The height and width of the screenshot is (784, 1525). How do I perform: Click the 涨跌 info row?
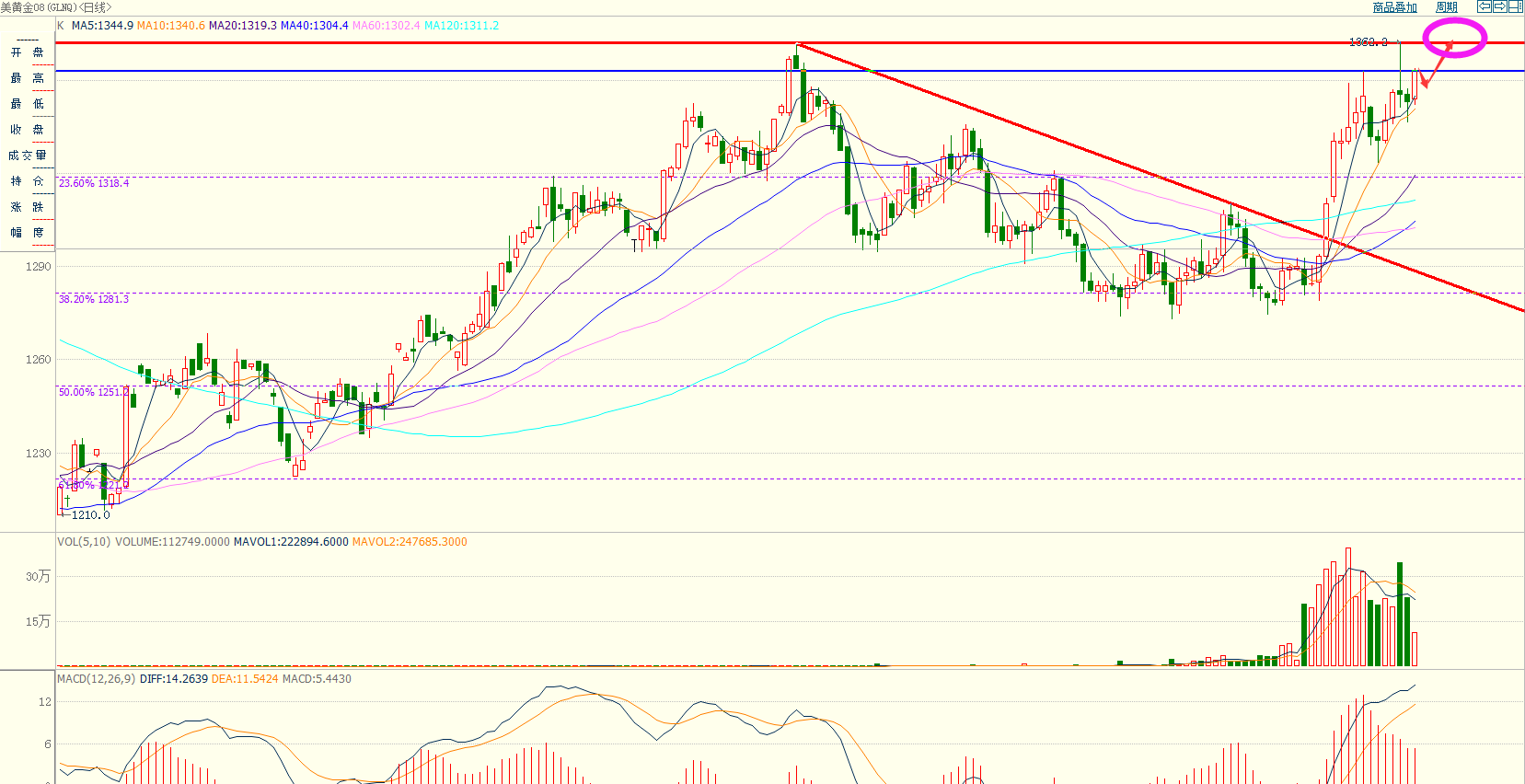(28, 207)
